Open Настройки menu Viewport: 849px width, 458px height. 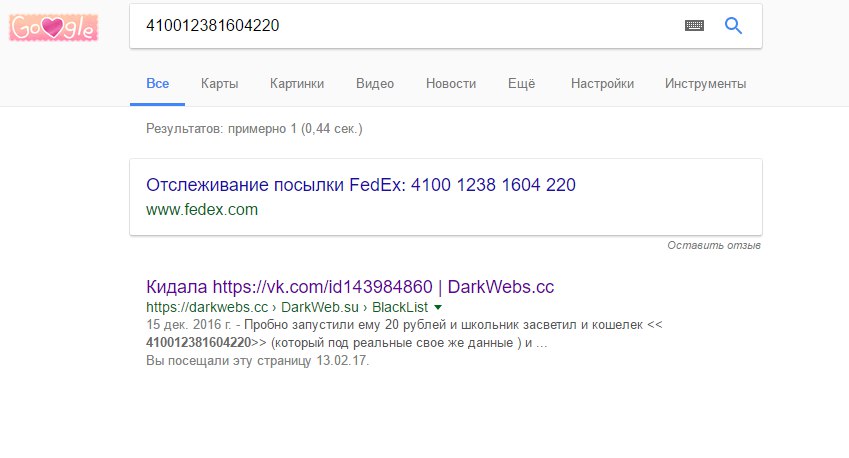pyautogui.click(x=602, y=83)
